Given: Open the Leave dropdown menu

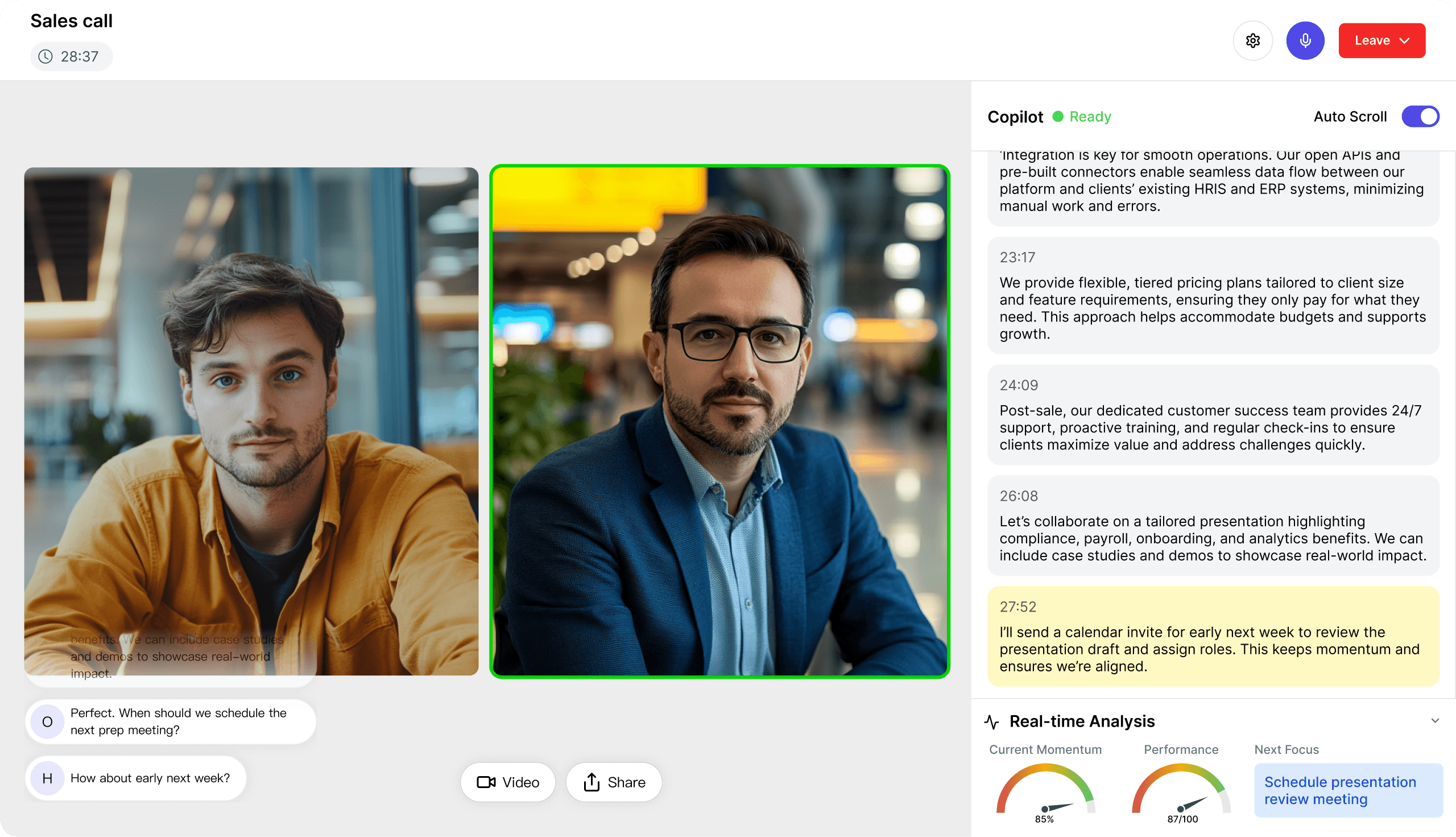Looking at the screenshot, I should (1381, 41).
